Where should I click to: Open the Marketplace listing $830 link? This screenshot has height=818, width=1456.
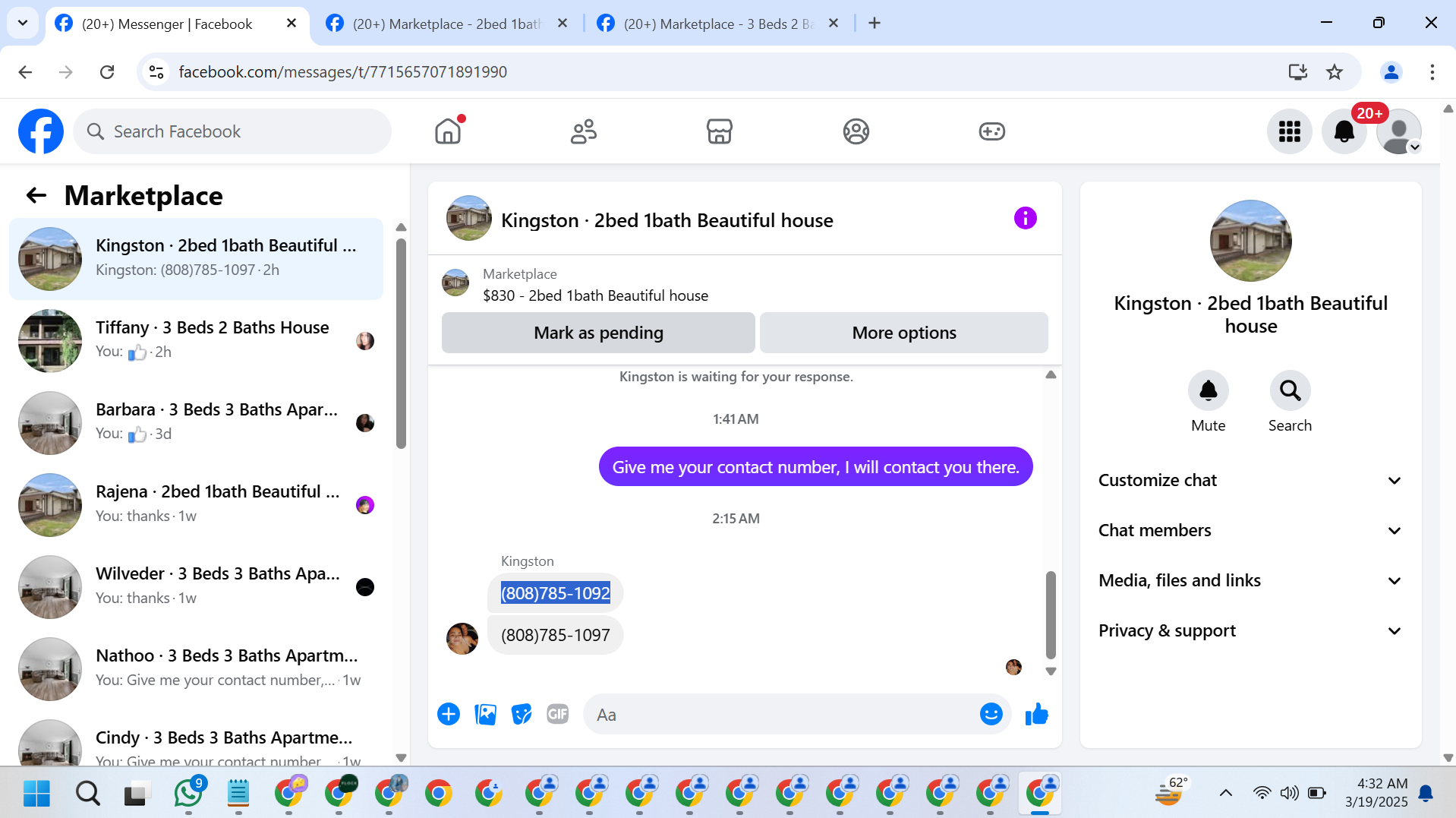[595, 295]
